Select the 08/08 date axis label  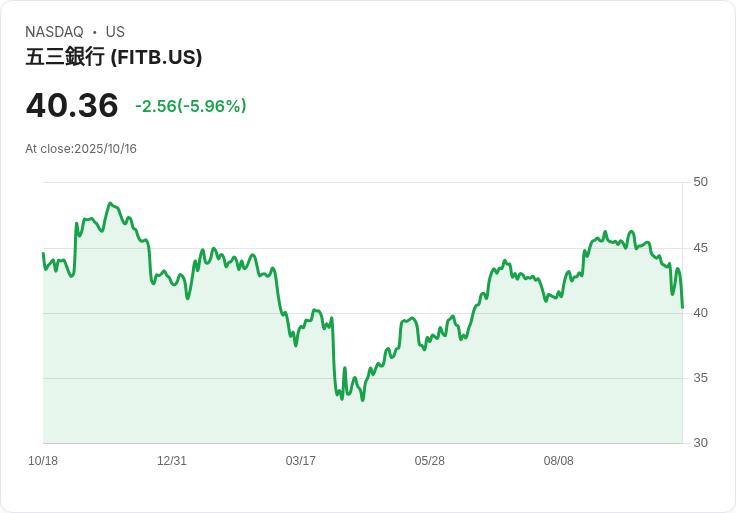(559, 461)
